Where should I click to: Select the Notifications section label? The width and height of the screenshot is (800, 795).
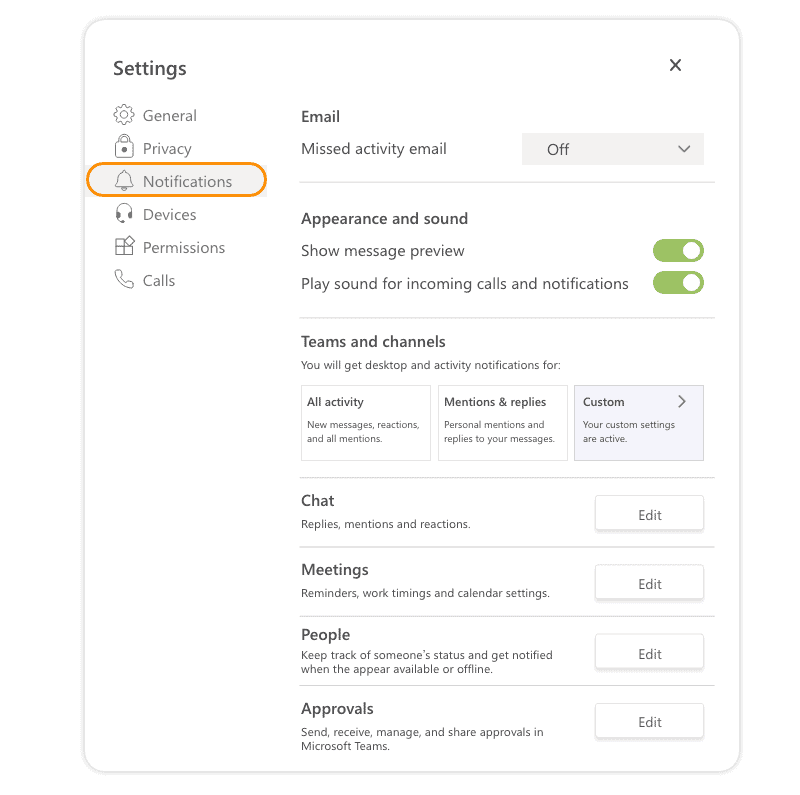(x=187, y=182)
